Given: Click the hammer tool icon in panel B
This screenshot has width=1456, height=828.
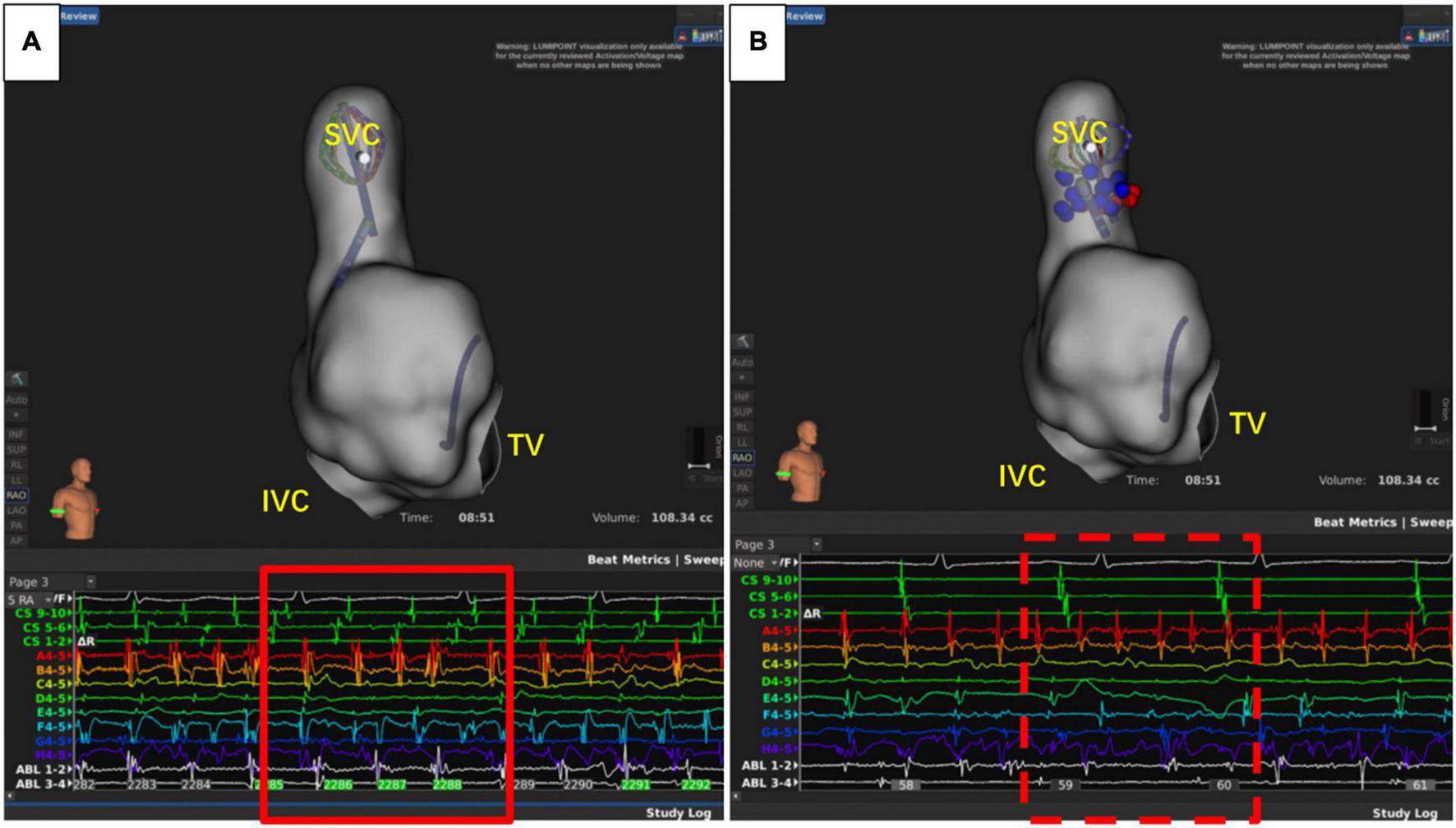Looking at the screenshot, I should click(x=742, y=342).
